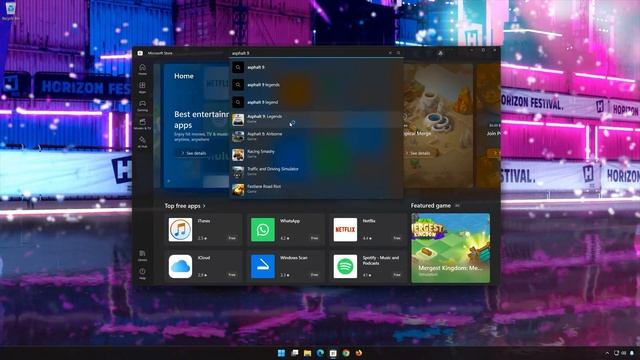640x360 pixels.
Task: Expand Top free apps list
Action: (x=185, y=206)
